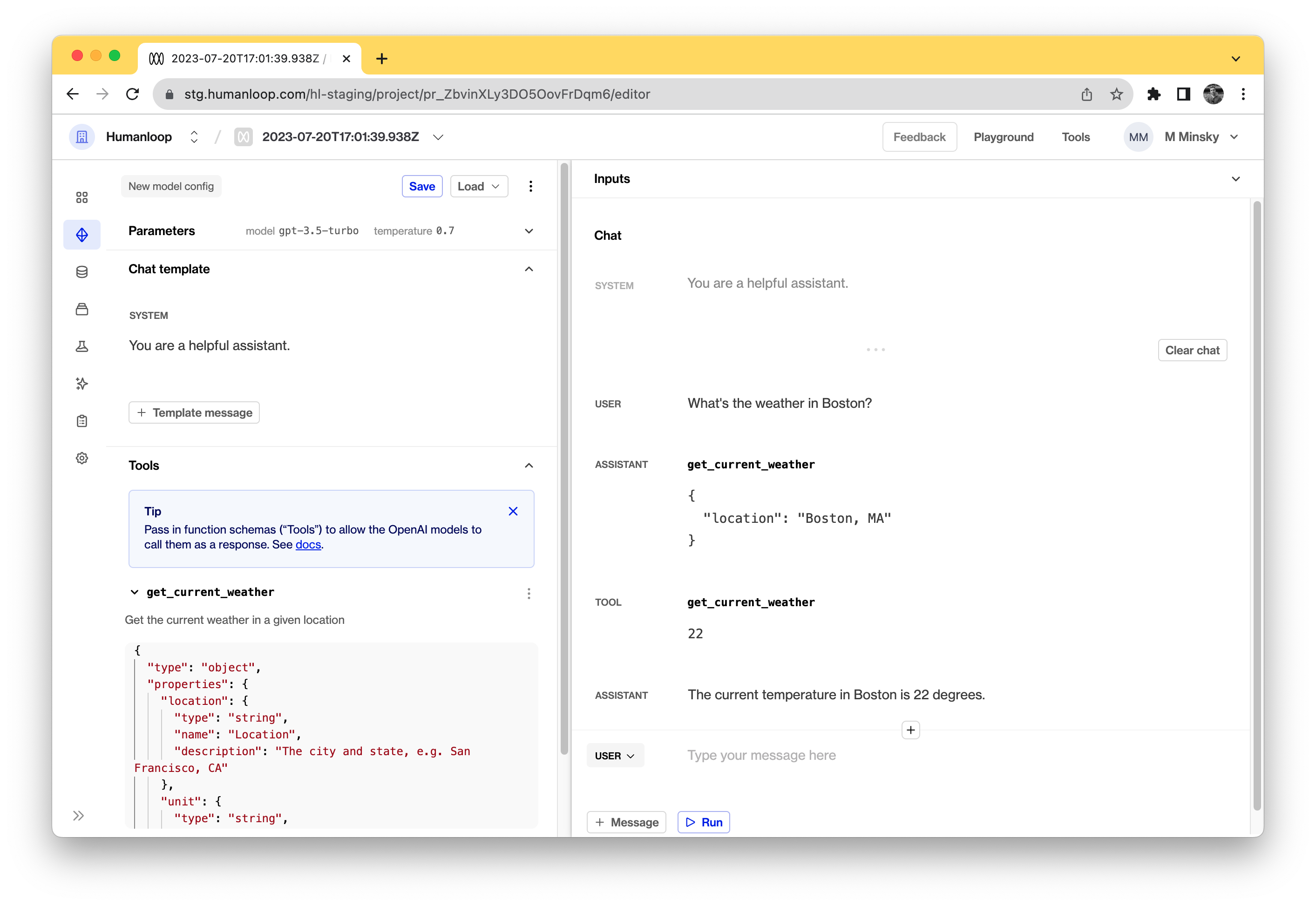The image size is (1316, 906).
Task: Click the sparkle stars sidebar icon
Action: point(82,384)
